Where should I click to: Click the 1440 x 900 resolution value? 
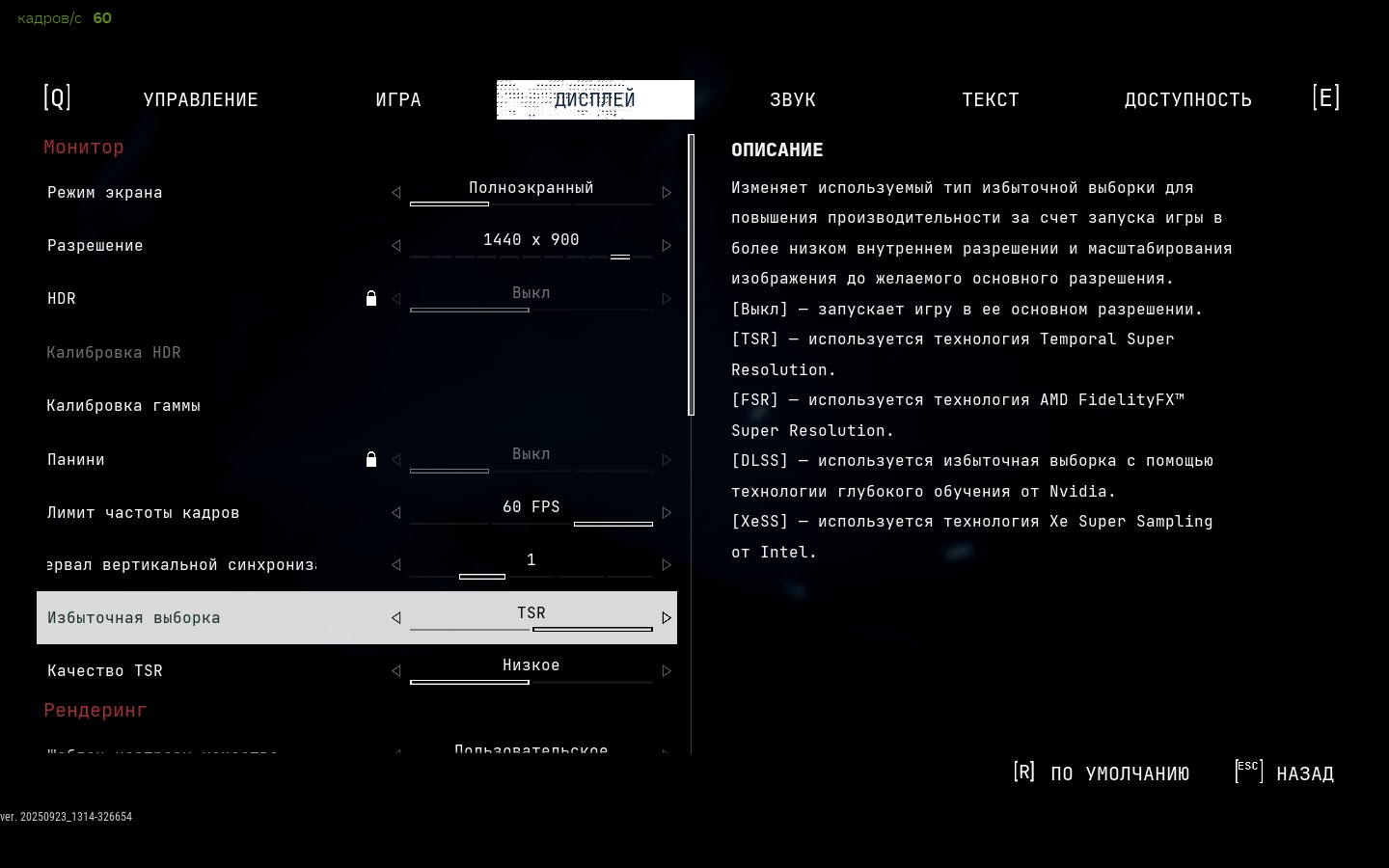[531, 240]
